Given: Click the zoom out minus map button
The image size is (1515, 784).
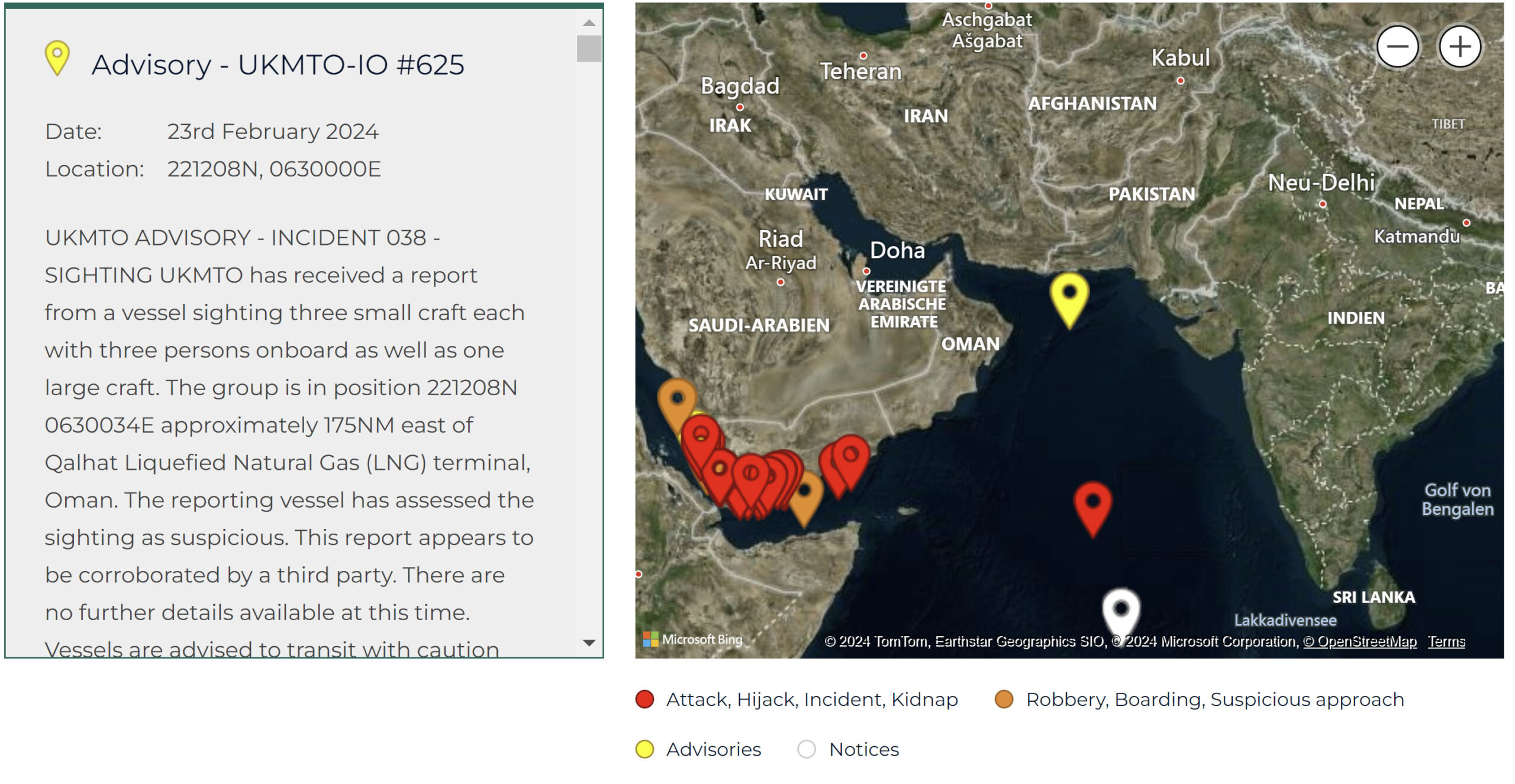Looking at the screenshot, I should coord(1397,46).
